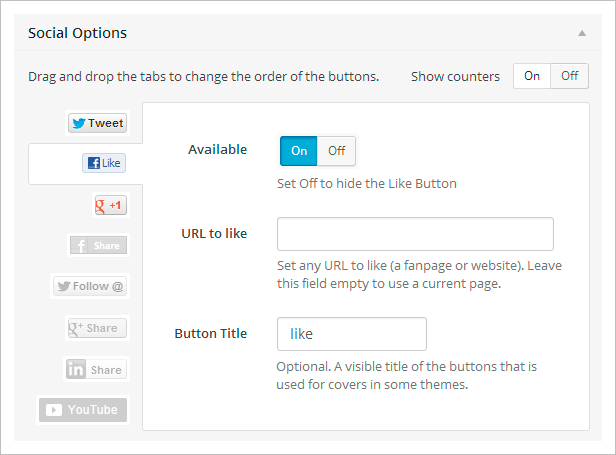This screenshot has width=616, height=455.
Task: Turn Show counters On
Action: pos(532,76)
